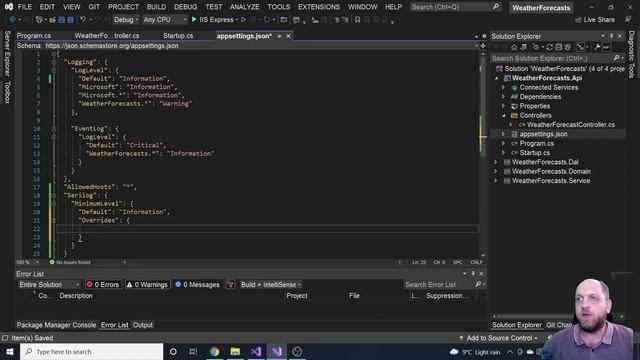Click the Save All toolbar icon
Viewport: 640px width, 360px height.
71,20
